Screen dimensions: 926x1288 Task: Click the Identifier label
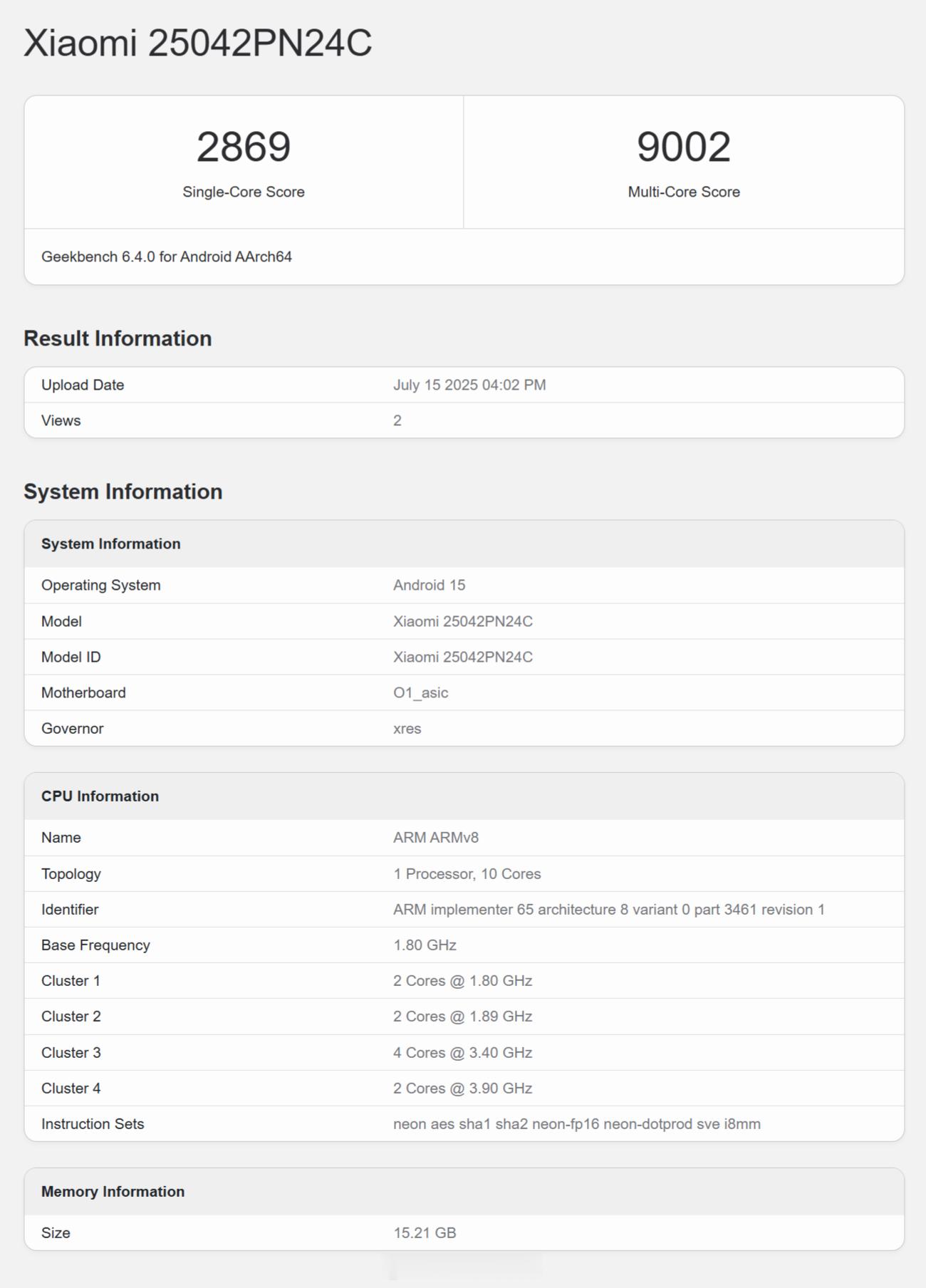(x=70, y=909)
